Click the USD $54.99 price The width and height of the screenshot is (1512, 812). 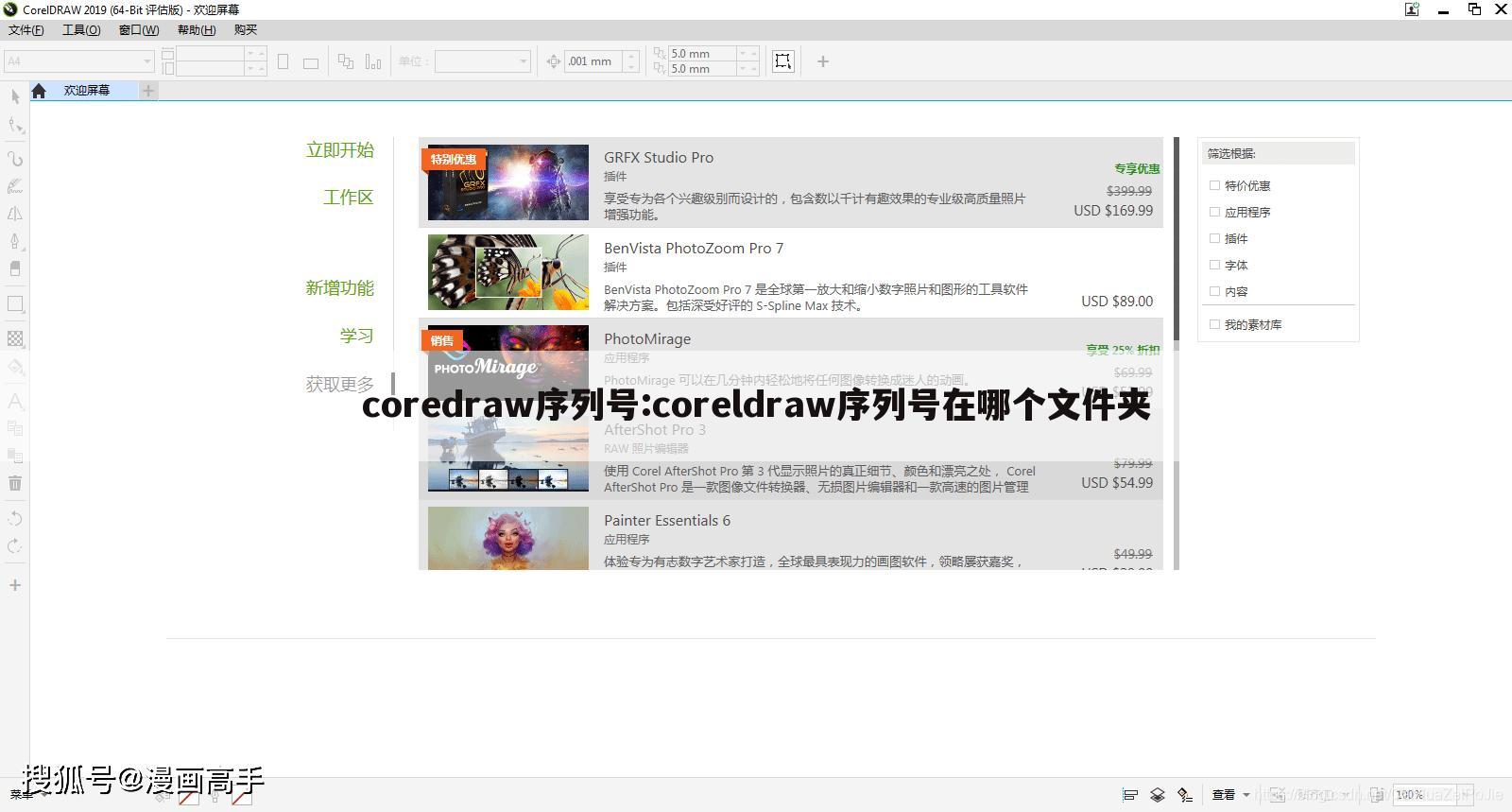[x=1117, y=483]
